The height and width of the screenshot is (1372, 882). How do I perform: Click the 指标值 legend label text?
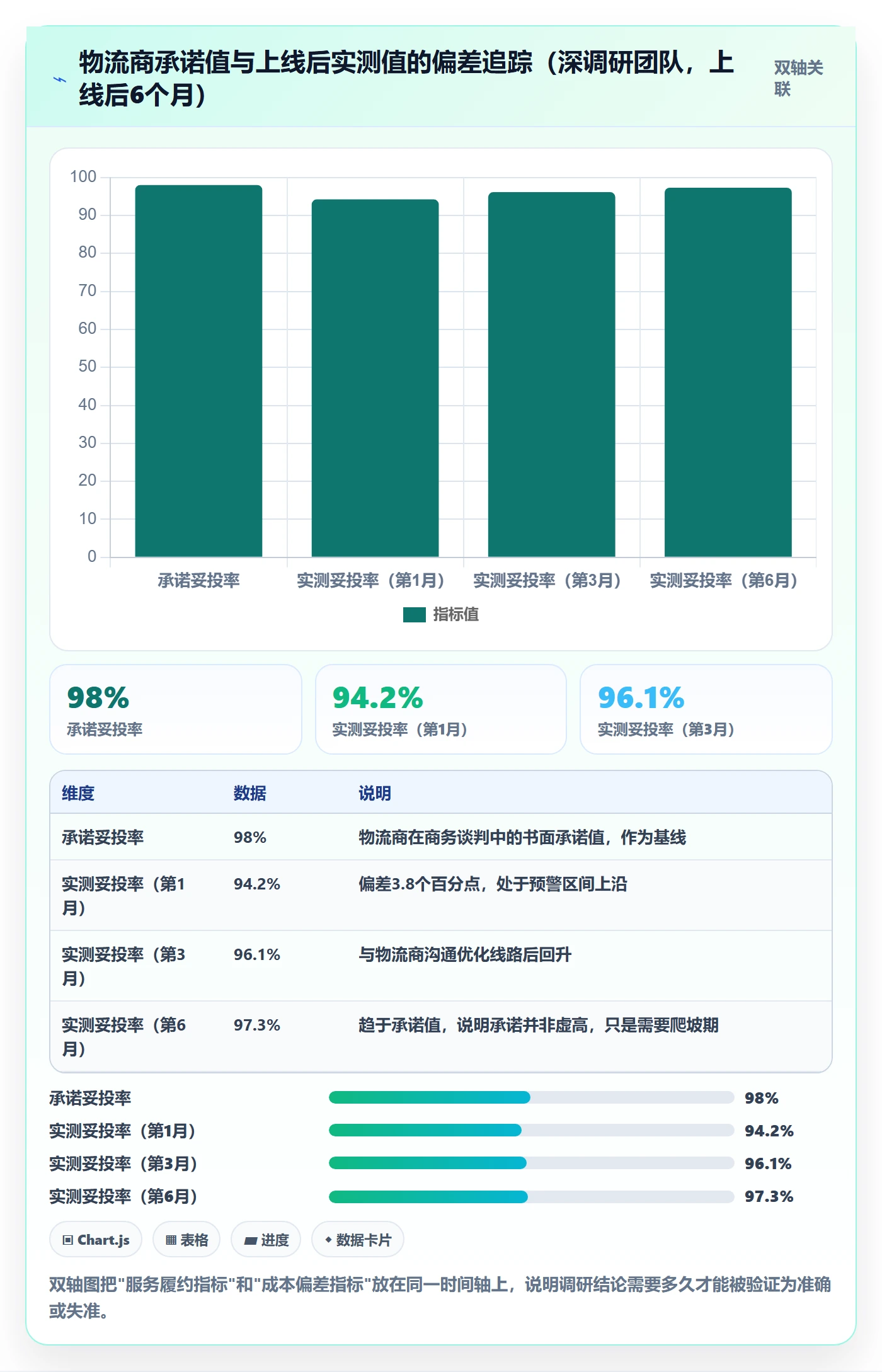tap(456, 615)
